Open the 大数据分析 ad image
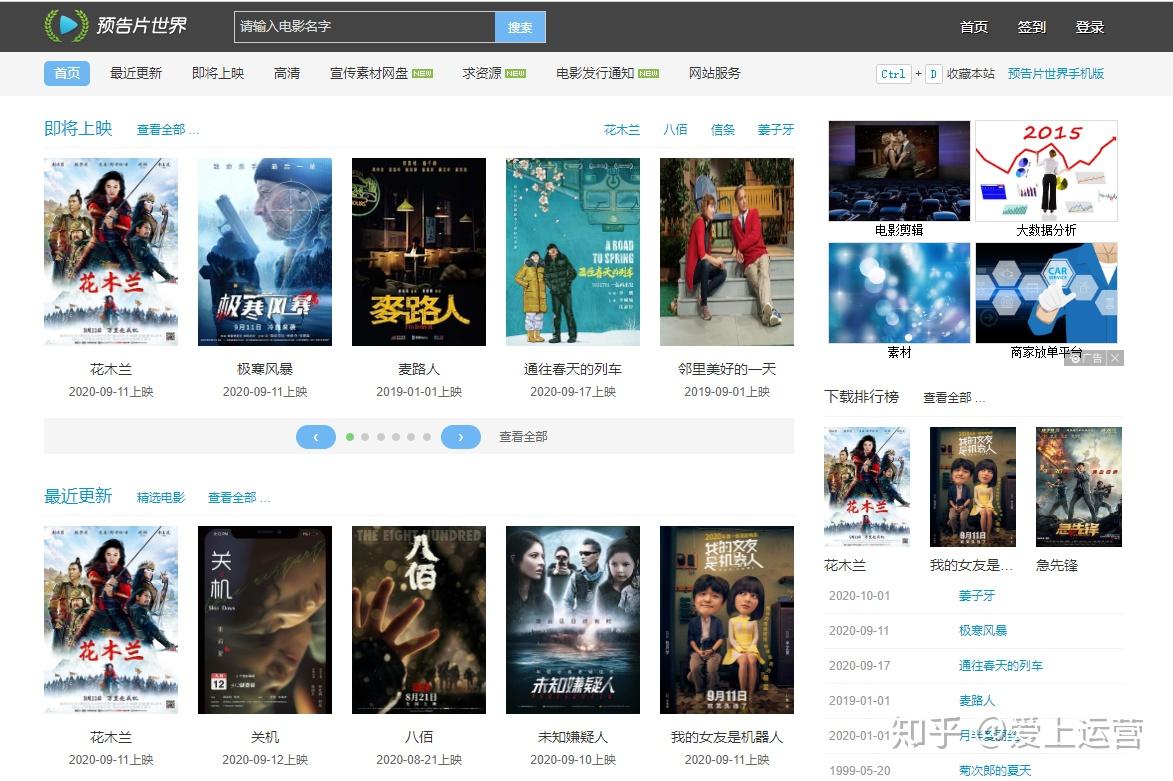 point(1047,171)
